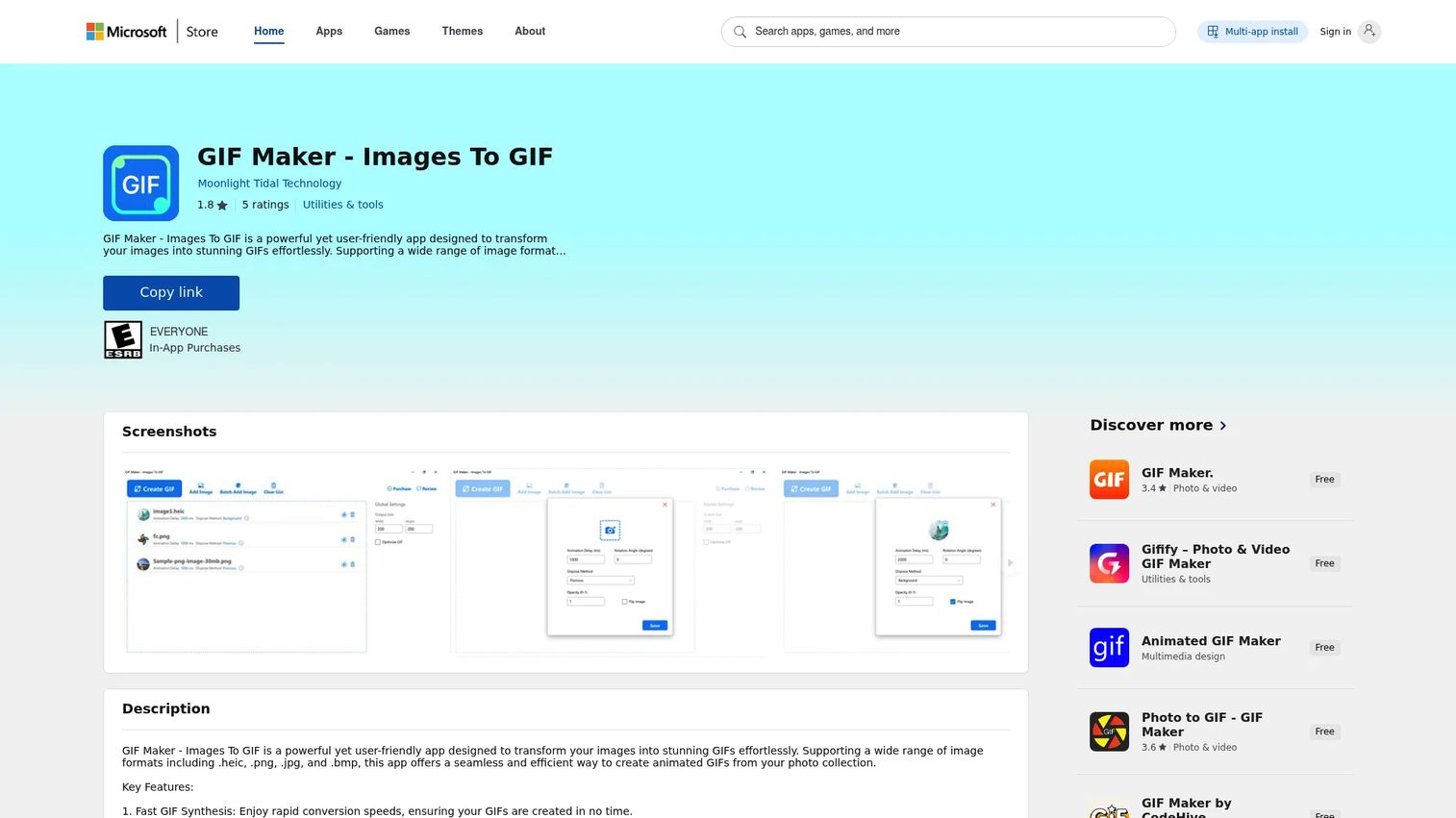
Task: Click the Microsoft logo in the header
Action: click(x=126, y=32)
